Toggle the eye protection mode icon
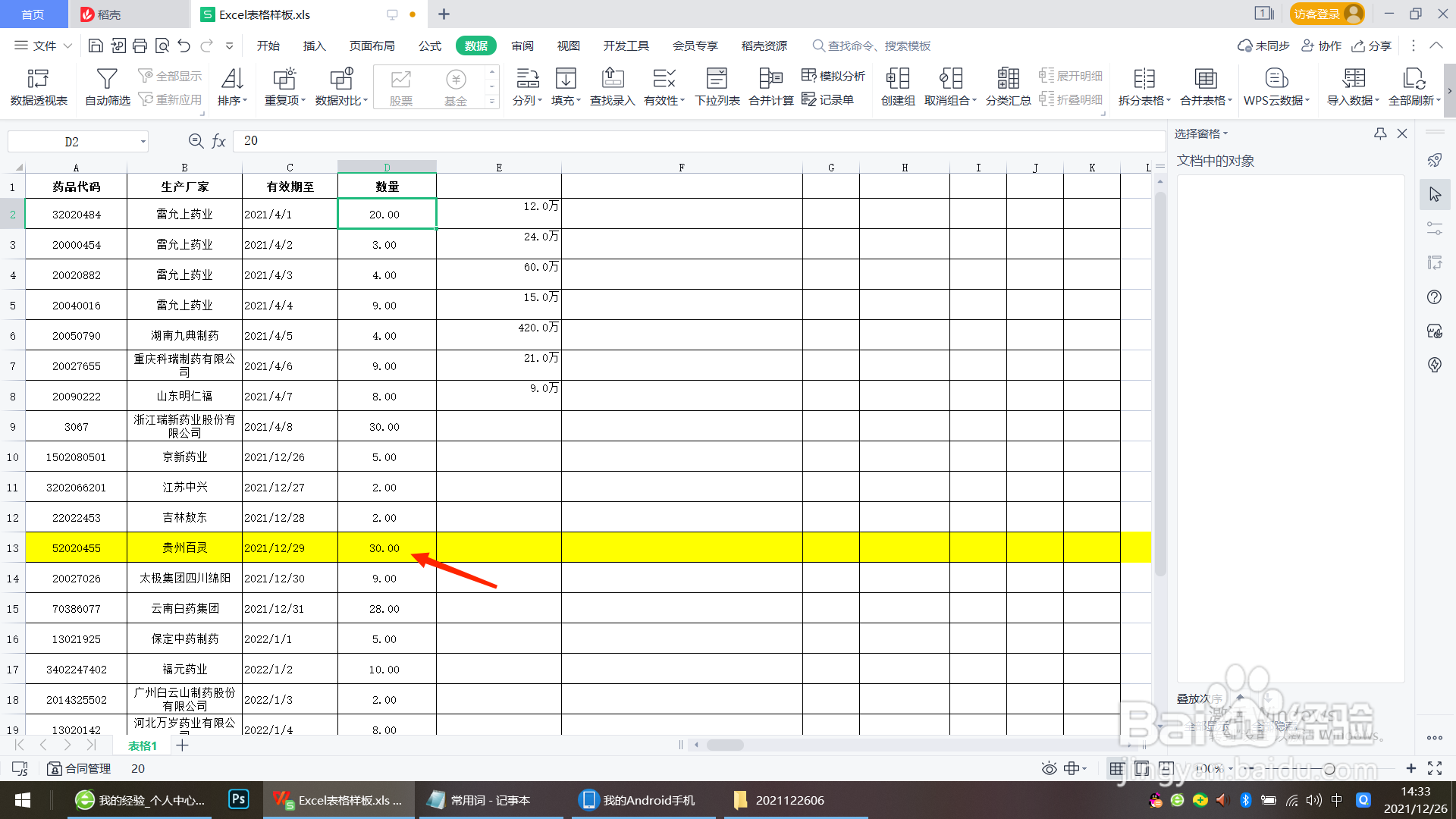This screenshot has width=1456, height=819. [1049, 768]
